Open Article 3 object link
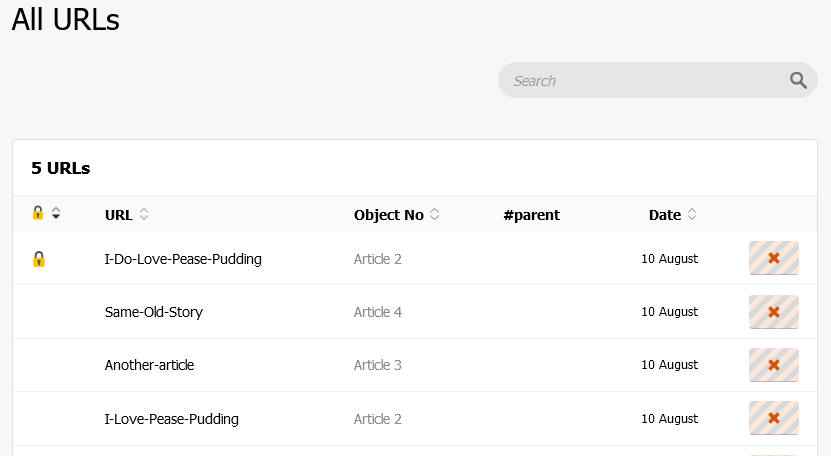831x456 pixels. (x=377, y=365)
